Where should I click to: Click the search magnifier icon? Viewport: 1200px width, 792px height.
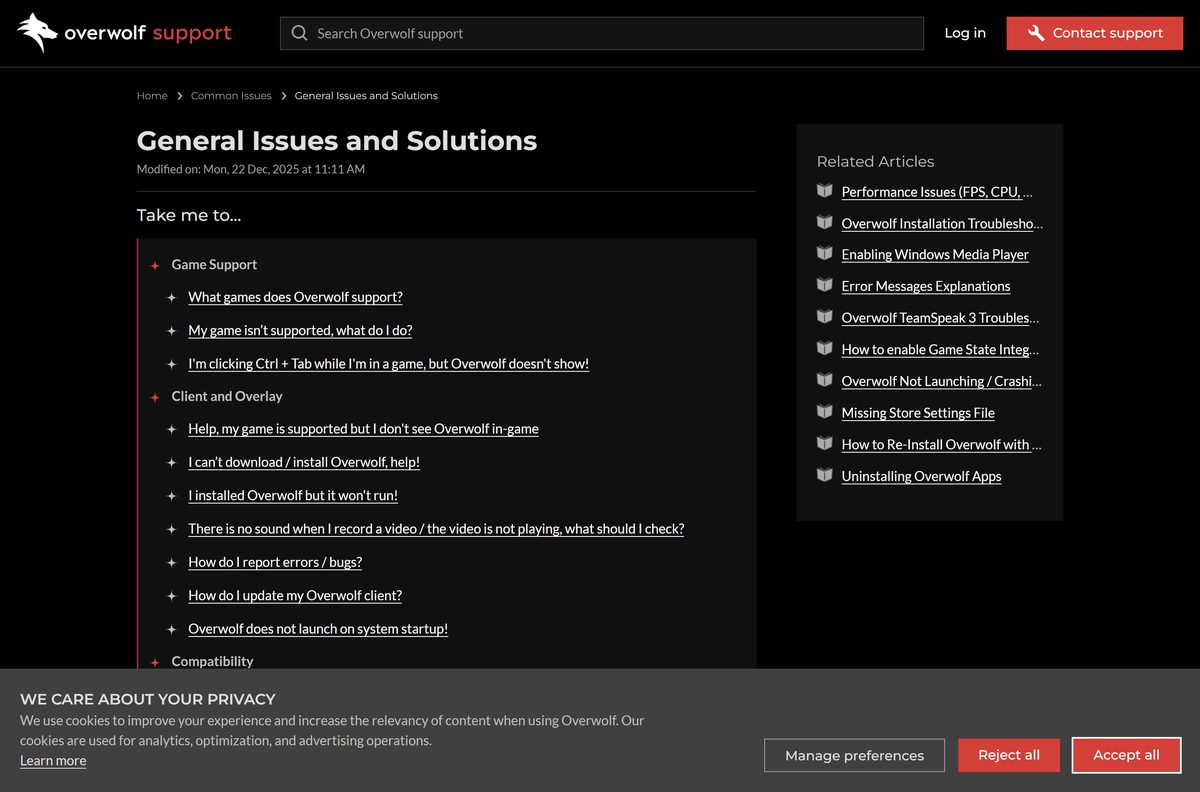299,33
